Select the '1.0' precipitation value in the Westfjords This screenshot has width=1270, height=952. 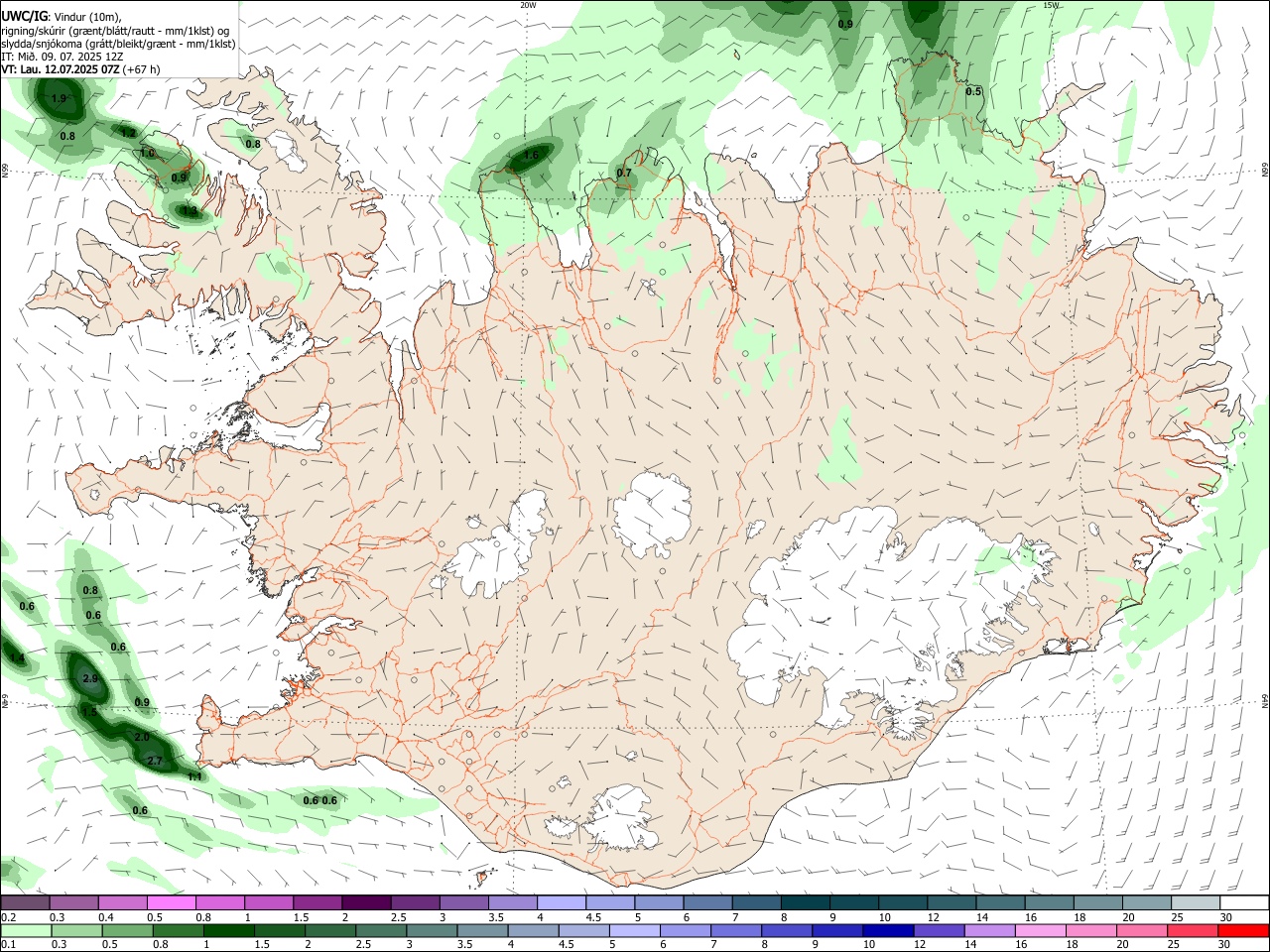click(147, 154)
